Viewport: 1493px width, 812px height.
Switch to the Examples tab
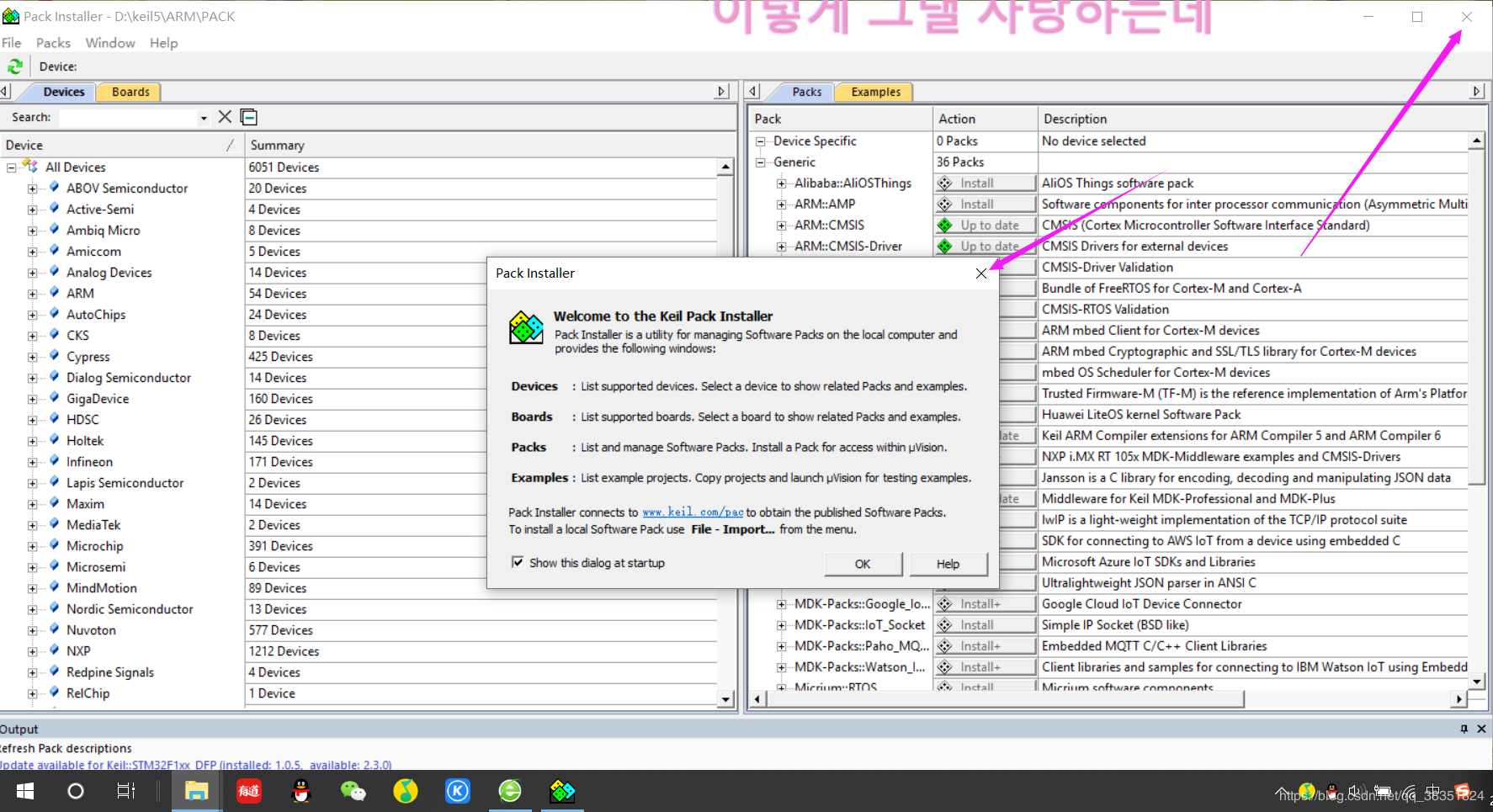(x=875, y=92)
